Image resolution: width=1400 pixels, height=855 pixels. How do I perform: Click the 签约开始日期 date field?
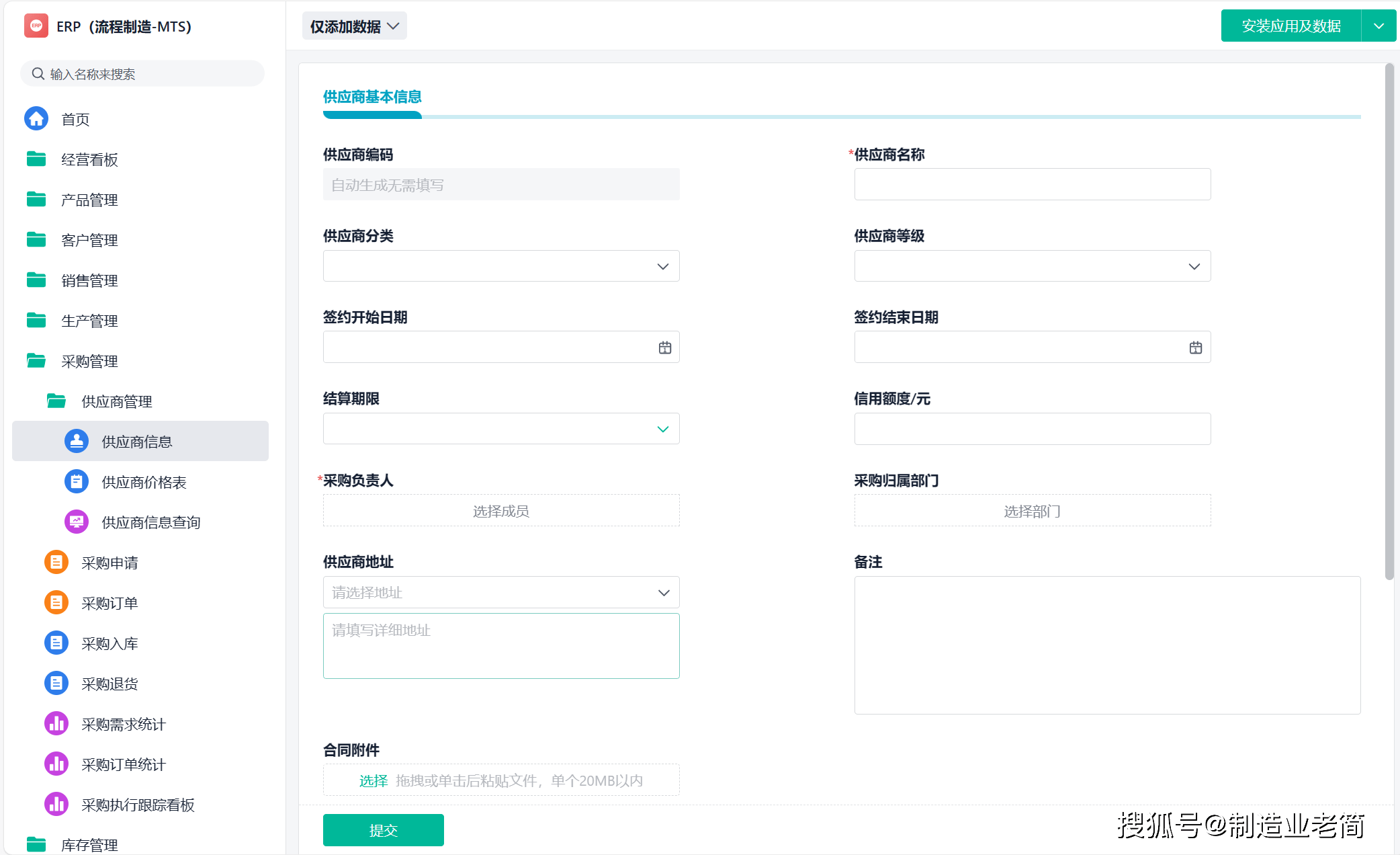[501, 347]
